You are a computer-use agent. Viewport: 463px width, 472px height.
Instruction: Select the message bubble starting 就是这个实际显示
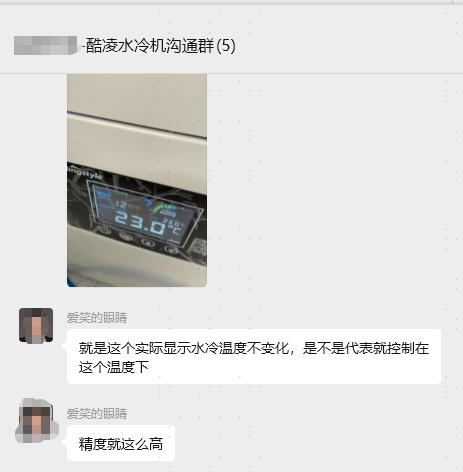click(x=254, y=357)
